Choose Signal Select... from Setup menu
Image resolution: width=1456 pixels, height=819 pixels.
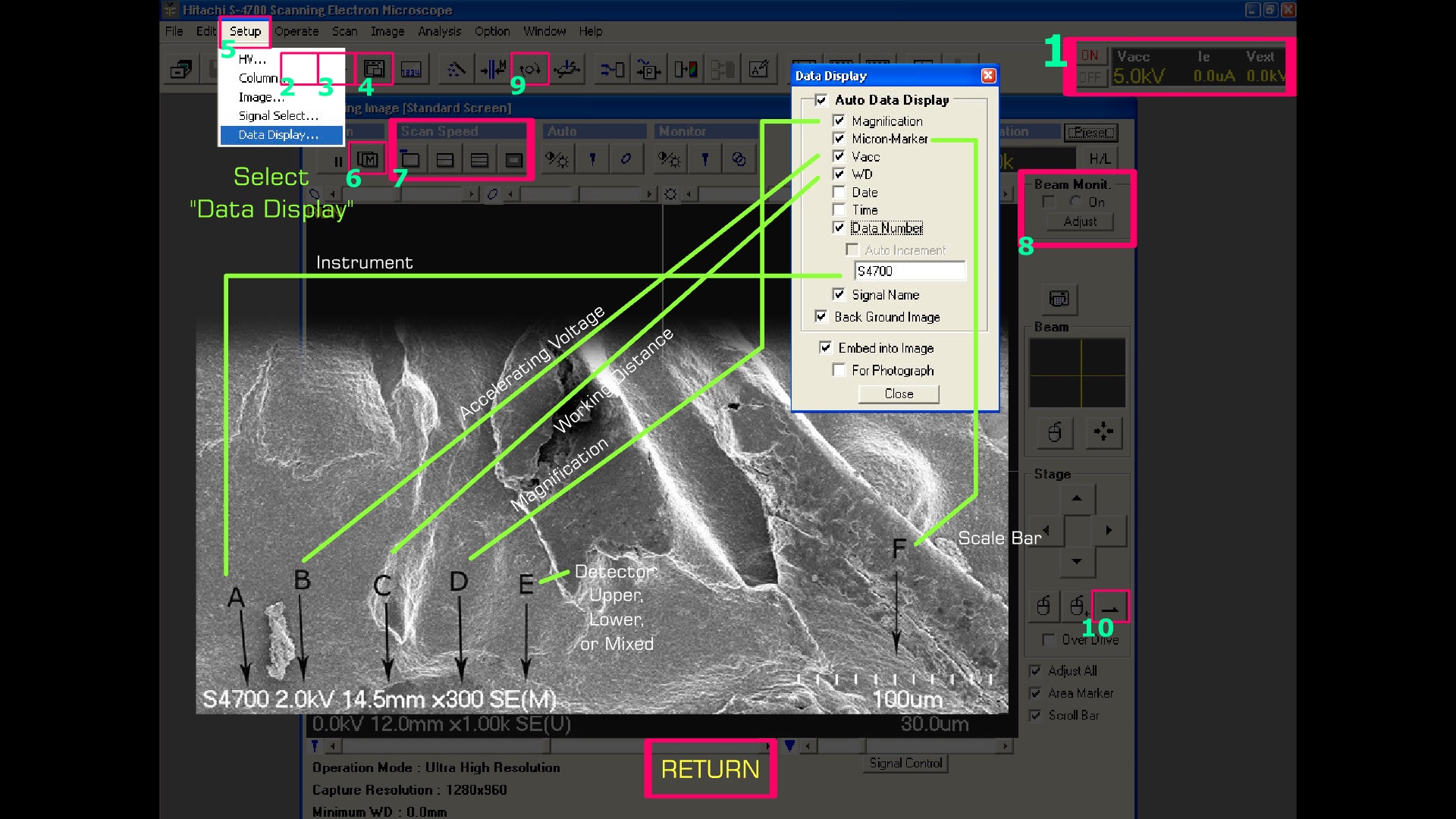click(281, 115)
